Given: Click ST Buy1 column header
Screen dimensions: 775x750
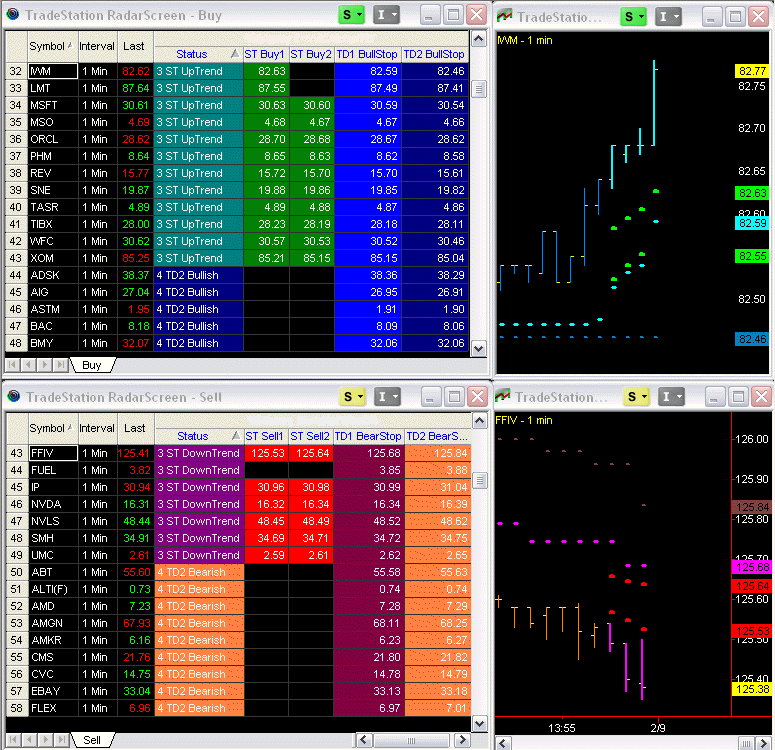Looking at the screenshot, I should (x=265, y=54).
